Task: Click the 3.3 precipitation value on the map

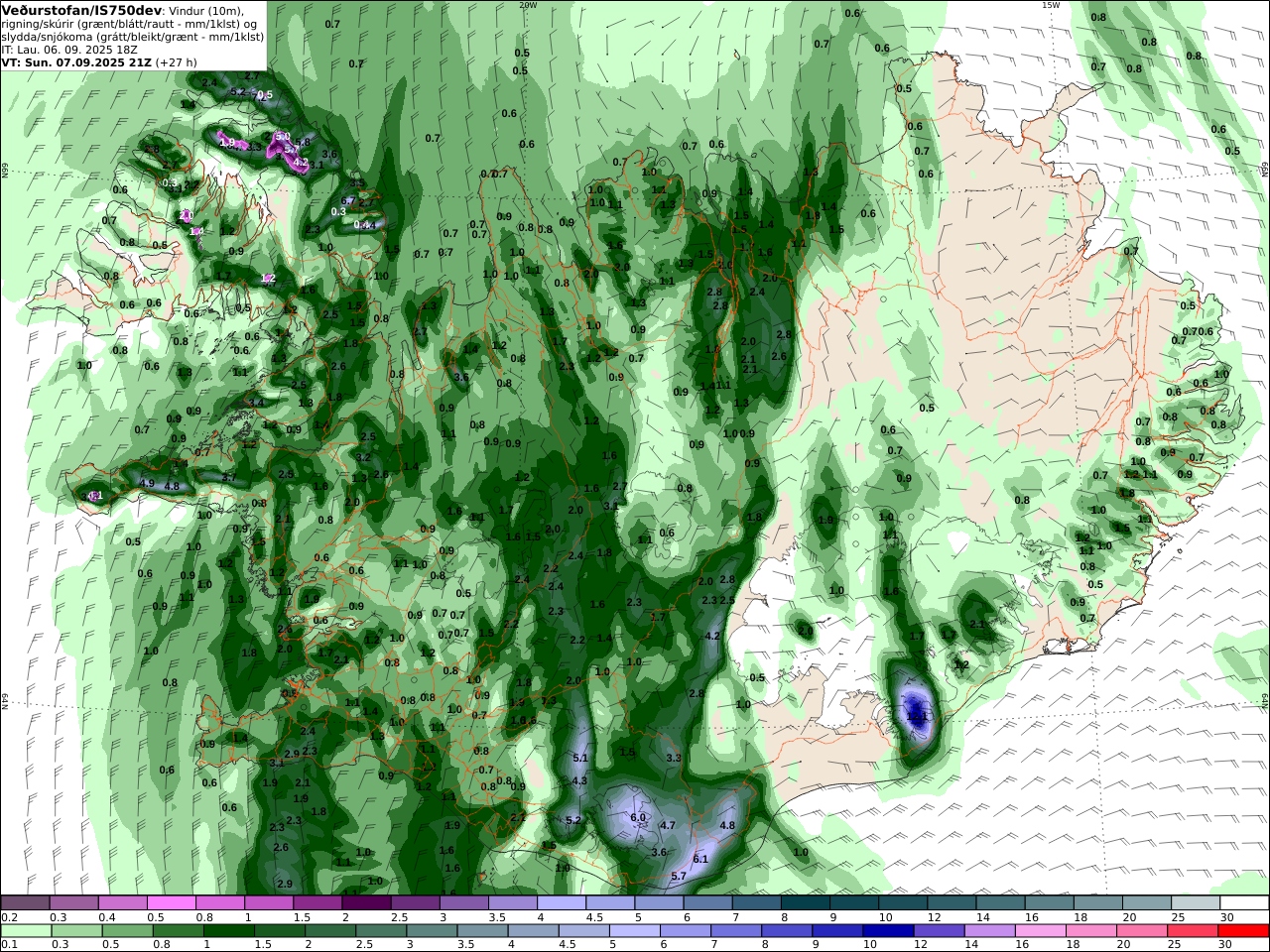Action: tap(674, 758)
